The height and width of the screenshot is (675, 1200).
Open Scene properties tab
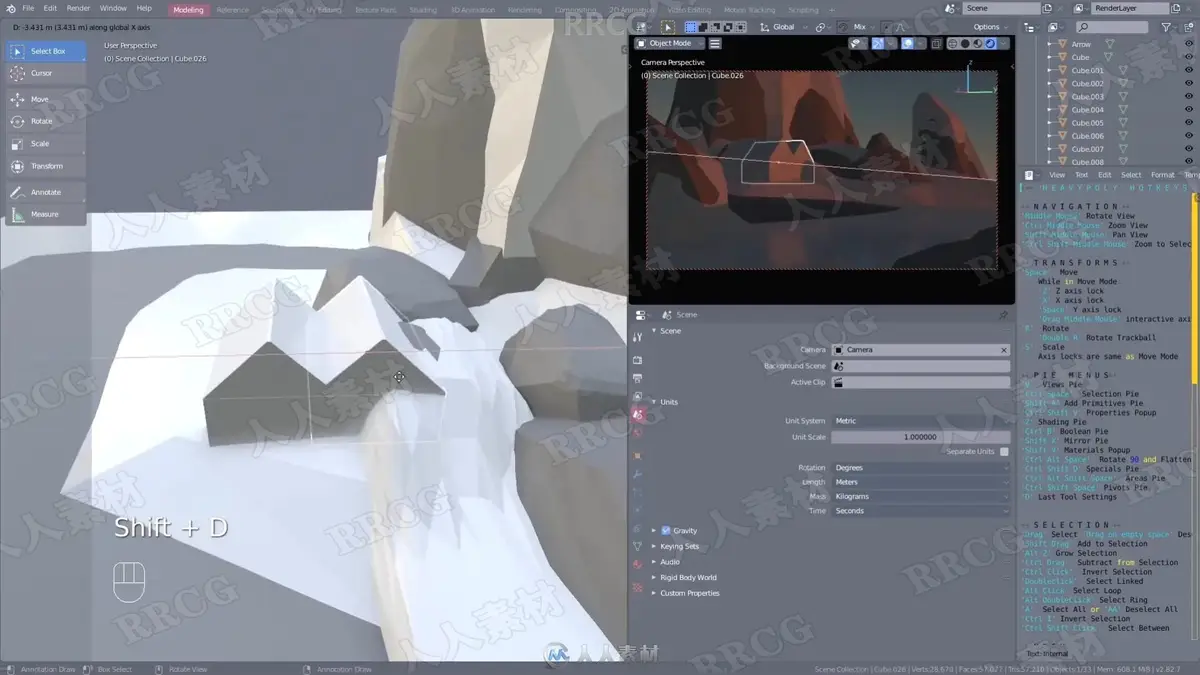click(637, 415)
